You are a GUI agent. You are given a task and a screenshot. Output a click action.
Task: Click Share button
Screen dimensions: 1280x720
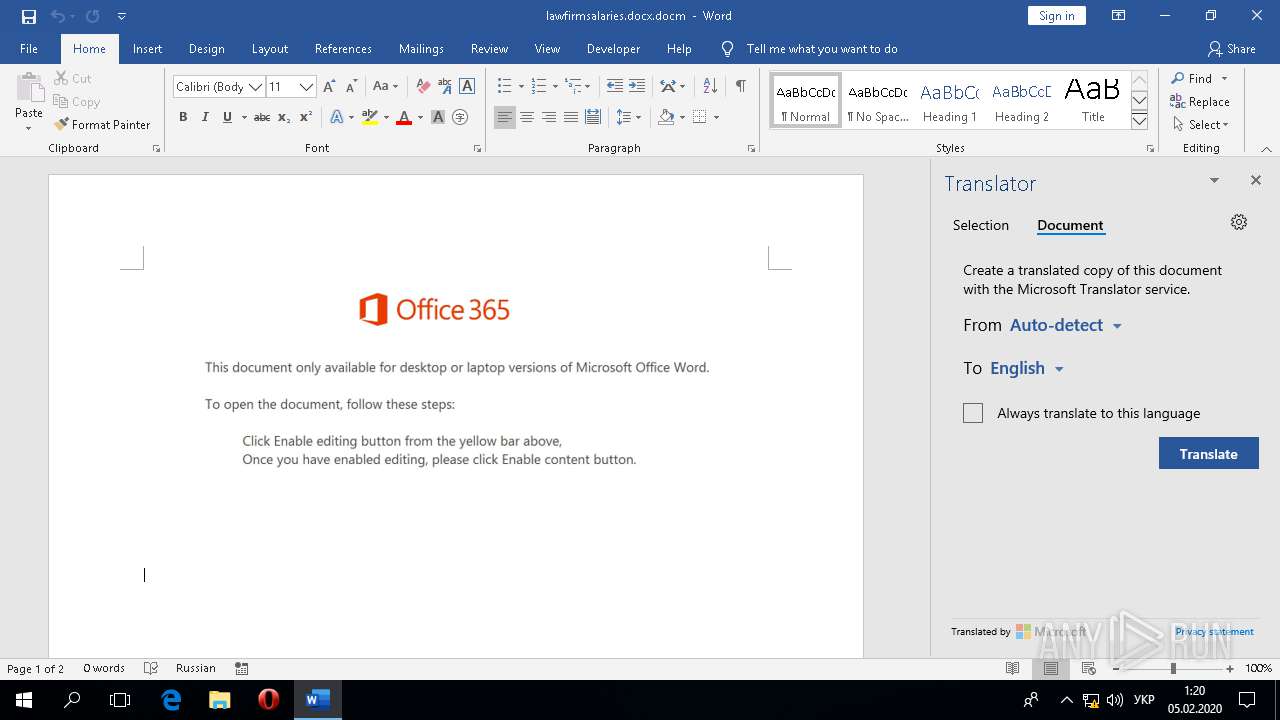pos(1231,48)
